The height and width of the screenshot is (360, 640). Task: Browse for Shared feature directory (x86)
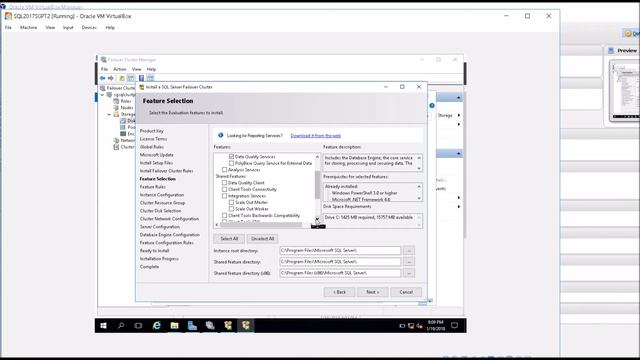(409, 273)
